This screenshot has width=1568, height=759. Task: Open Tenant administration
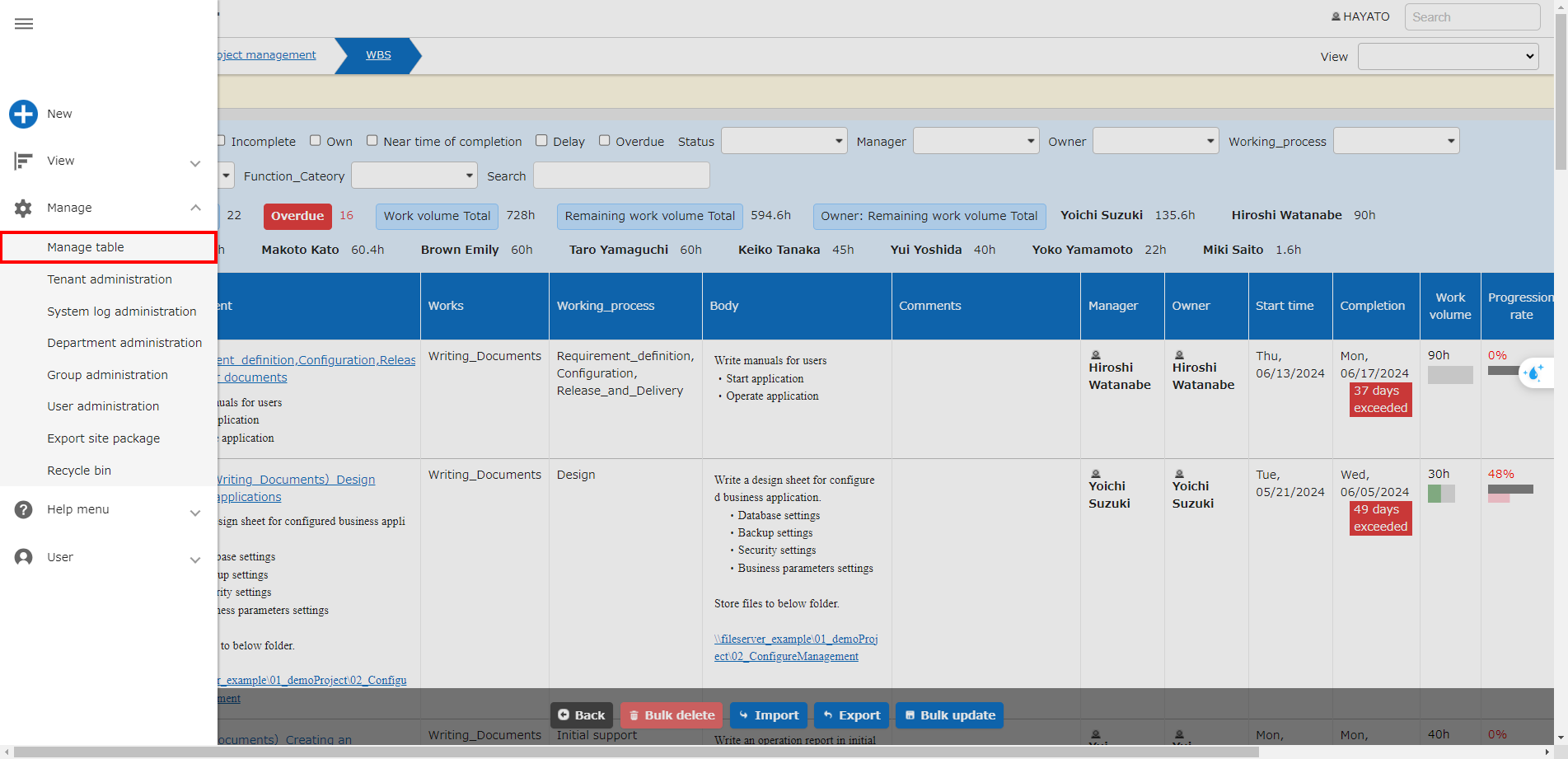click(110, 279)
